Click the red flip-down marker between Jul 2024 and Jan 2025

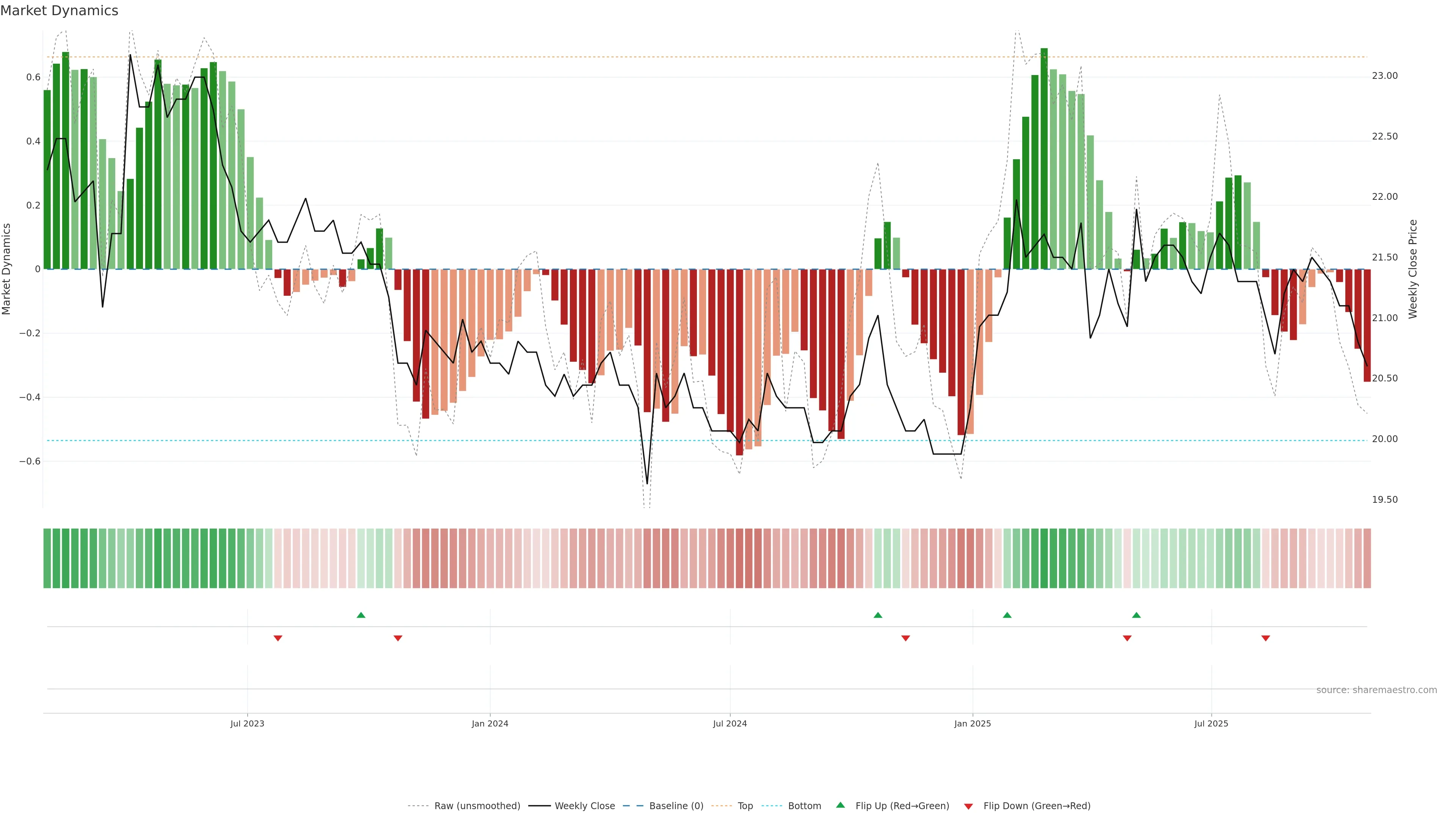coord(905,638)
